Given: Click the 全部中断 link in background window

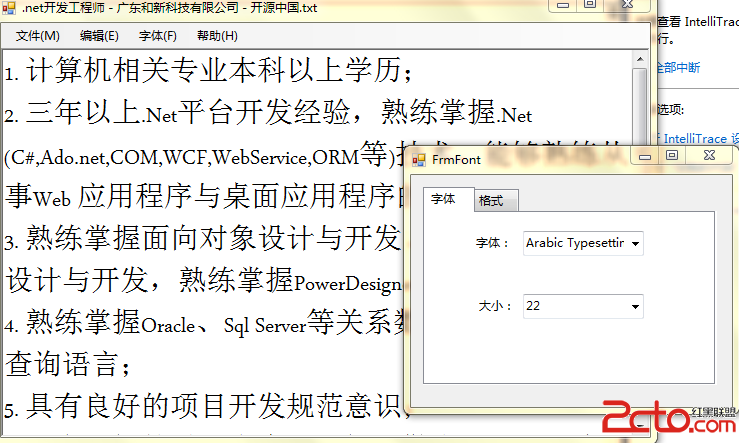Looking at the screenshot, I should click(x=678, y=67).
